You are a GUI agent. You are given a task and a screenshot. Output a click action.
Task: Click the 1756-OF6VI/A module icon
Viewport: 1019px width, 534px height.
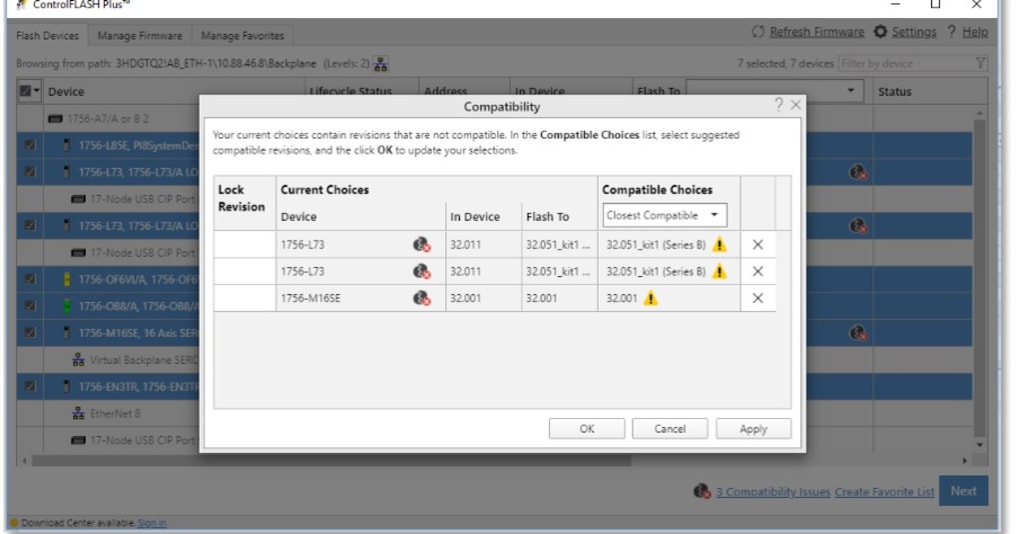66,279
